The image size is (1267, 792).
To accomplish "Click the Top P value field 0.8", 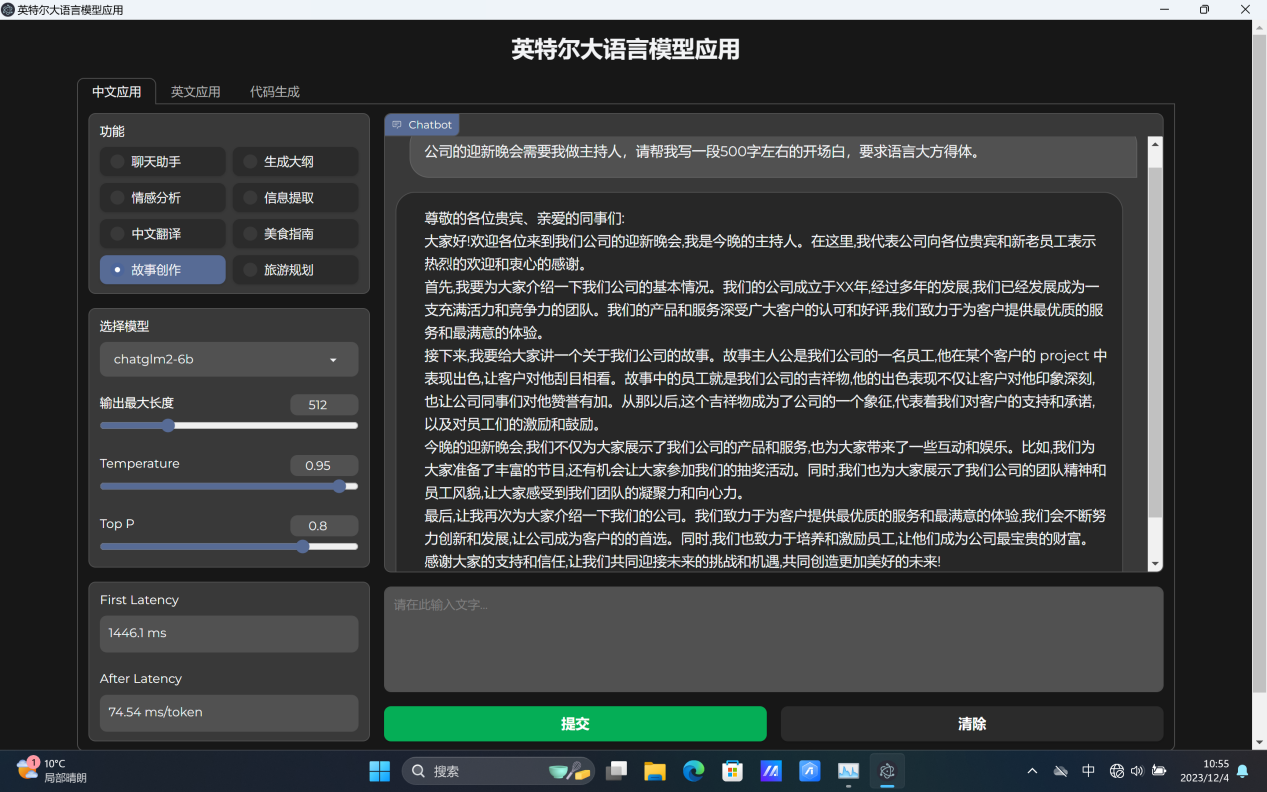I will [x=324, y=526].
